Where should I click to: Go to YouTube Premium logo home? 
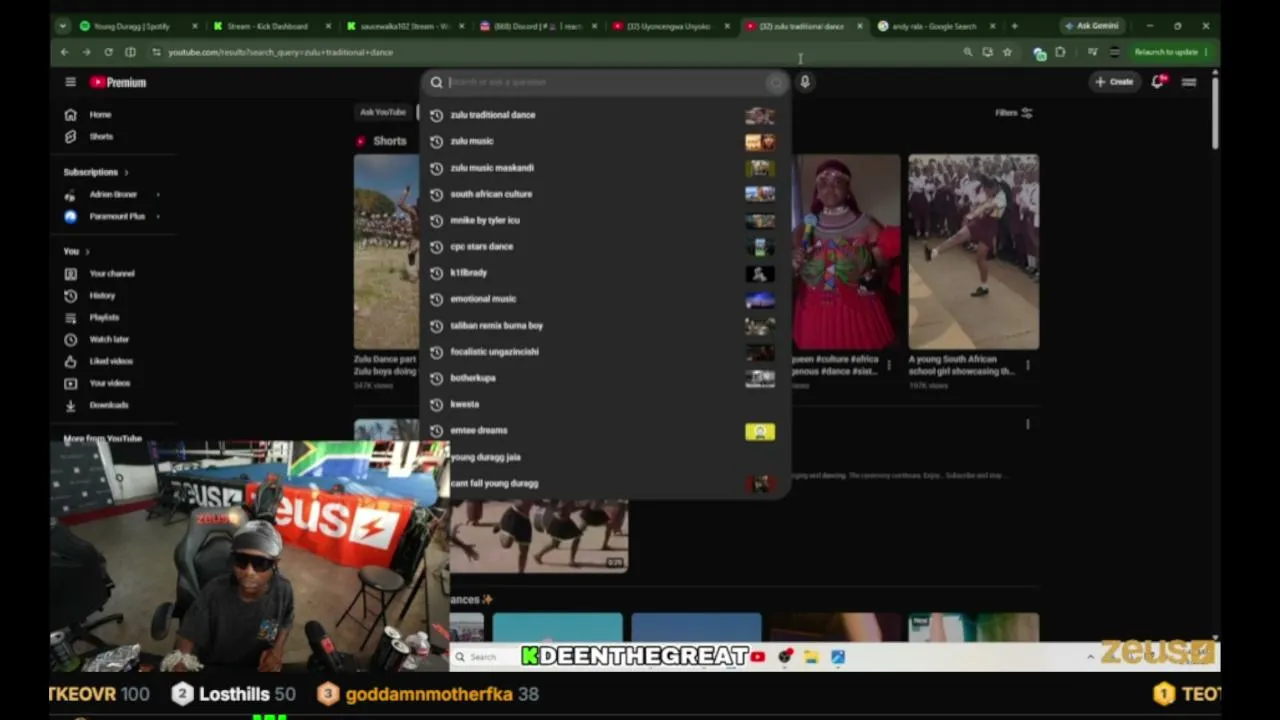pyautogui.click(x=118, y=82)
